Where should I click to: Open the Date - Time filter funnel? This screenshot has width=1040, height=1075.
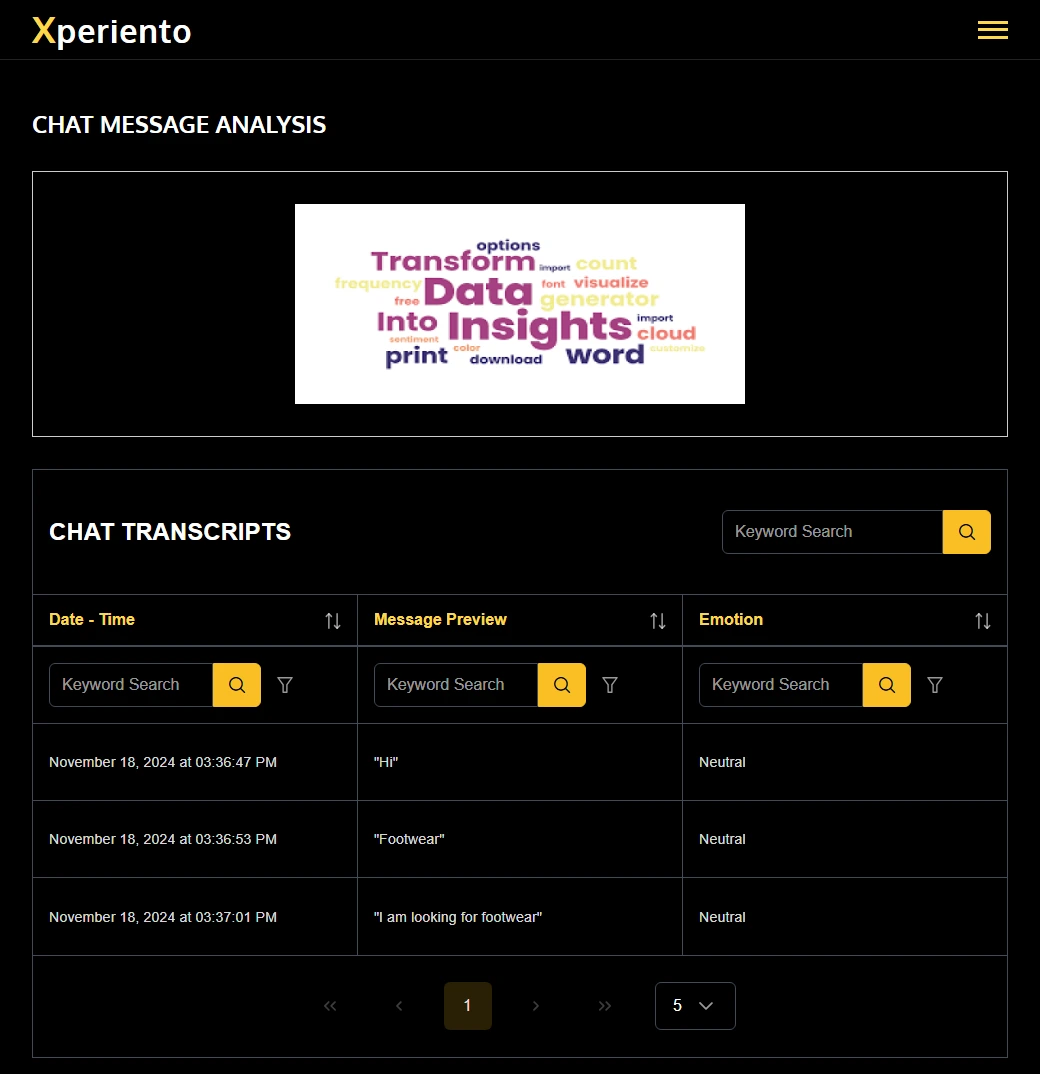point(285,685)
